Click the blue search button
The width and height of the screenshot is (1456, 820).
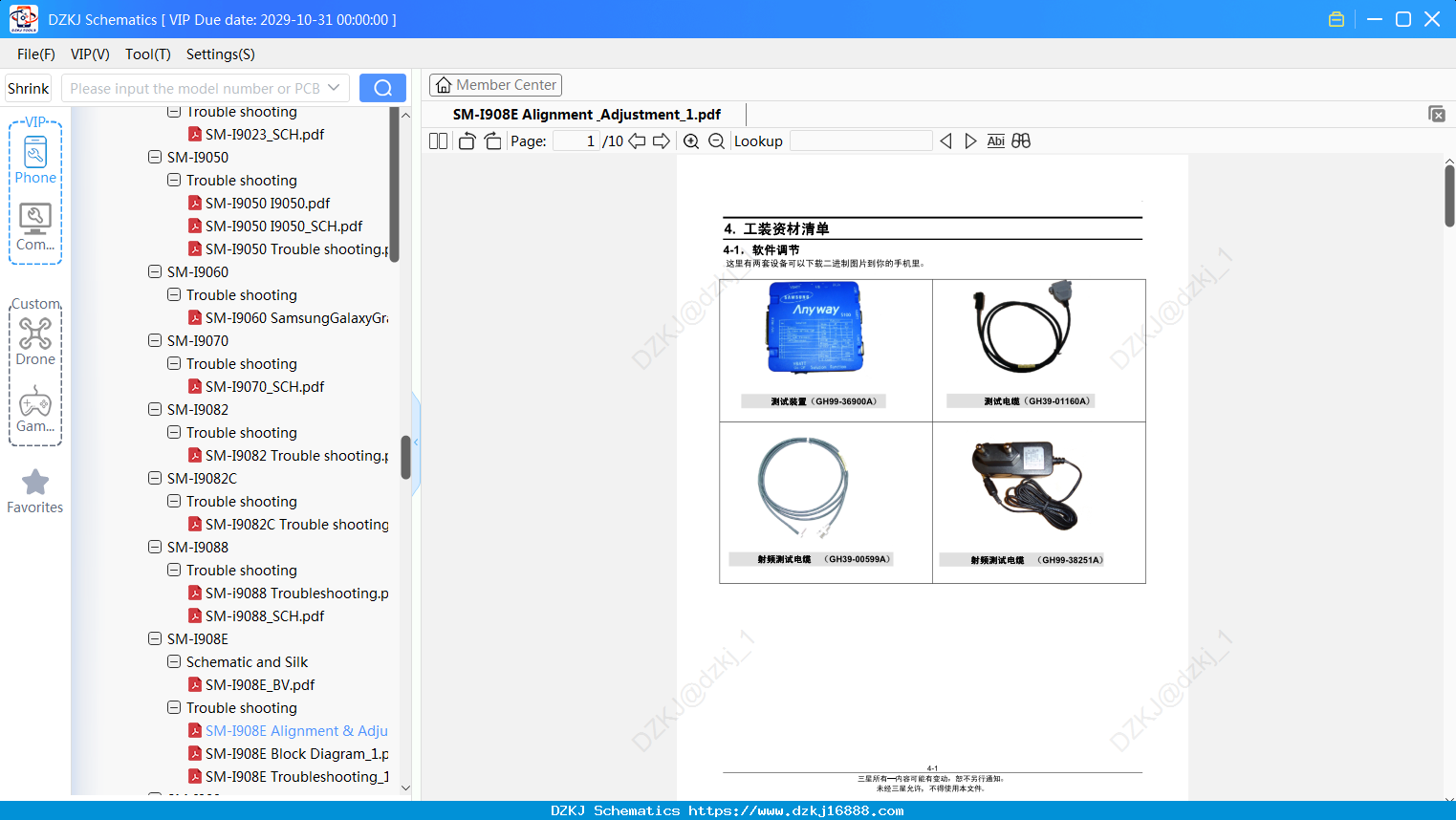click(382, 88)
